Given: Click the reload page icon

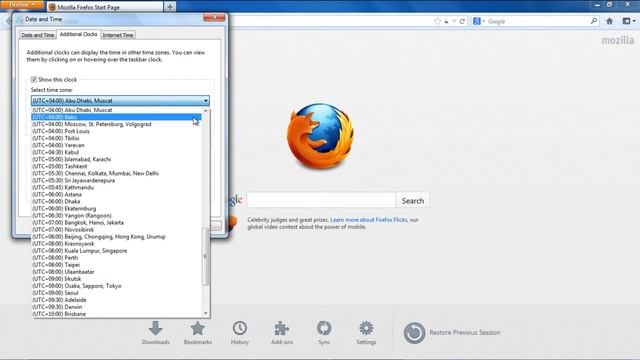Looking at the screenshot, I should tap(462, 21).
